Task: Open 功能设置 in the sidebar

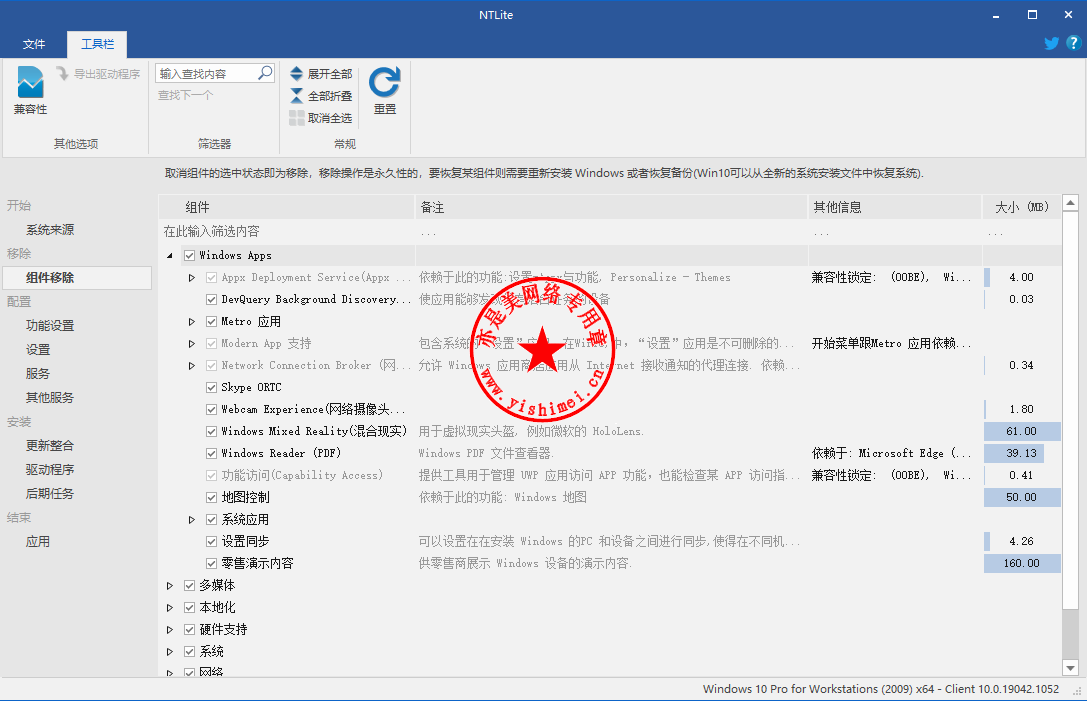Action: (50, 325)
